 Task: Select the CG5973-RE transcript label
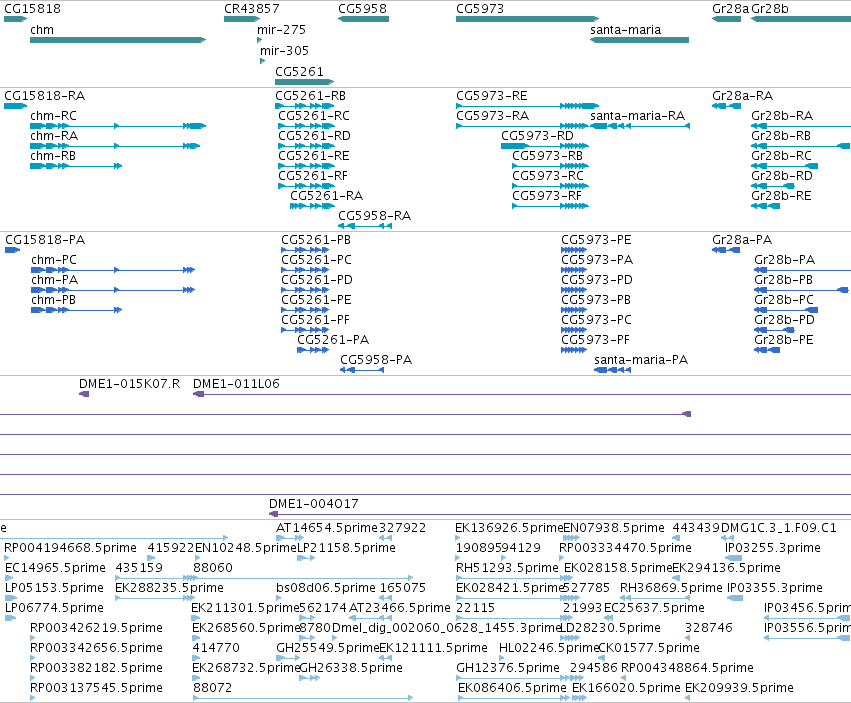492,96
